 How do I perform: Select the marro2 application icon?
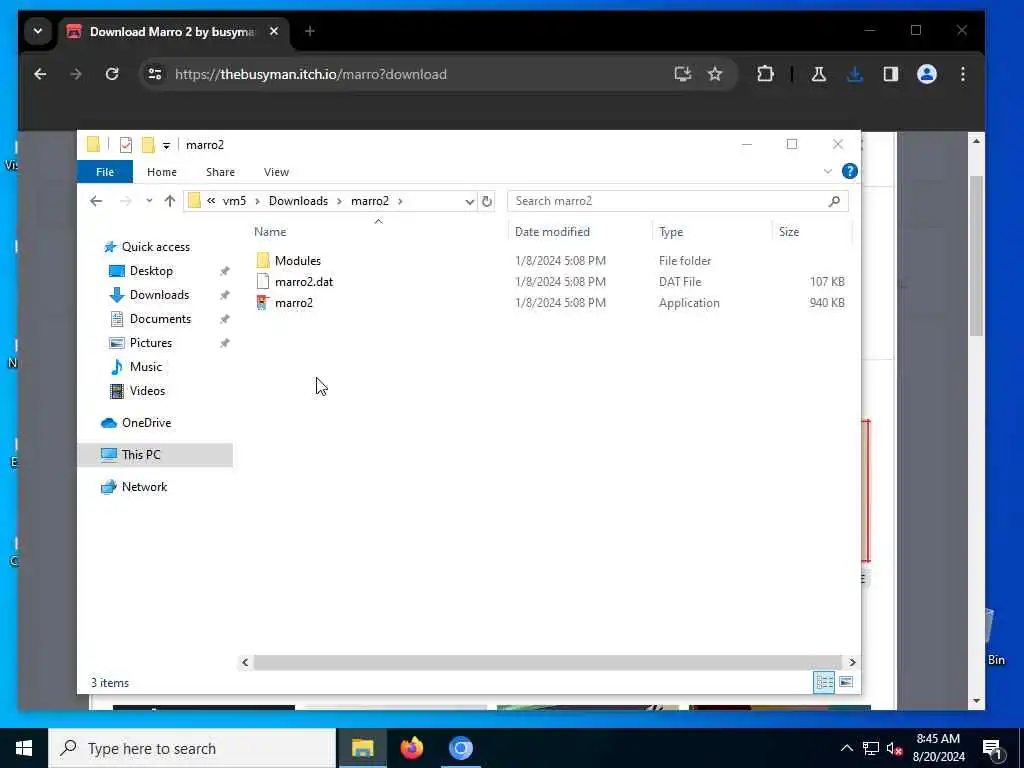pos(263,302)
